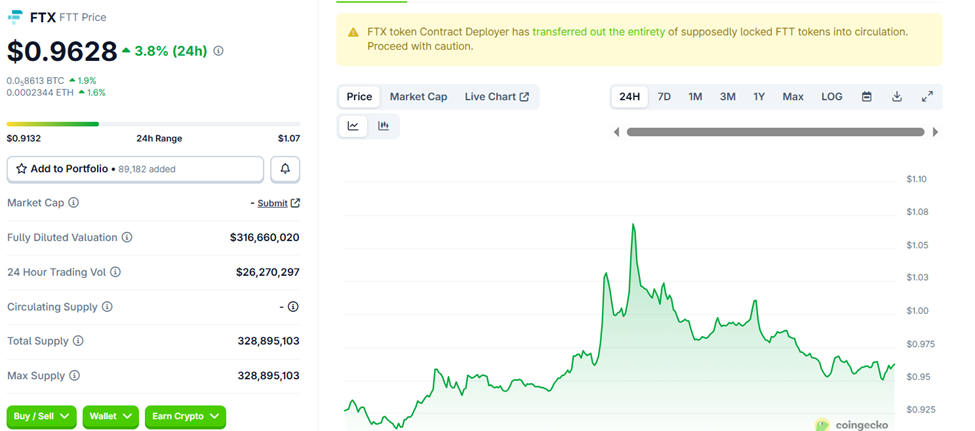Click 24 Hour Trading Vol info icon
The width and height of the screenshot is (975, 431).
click(115, 272)
